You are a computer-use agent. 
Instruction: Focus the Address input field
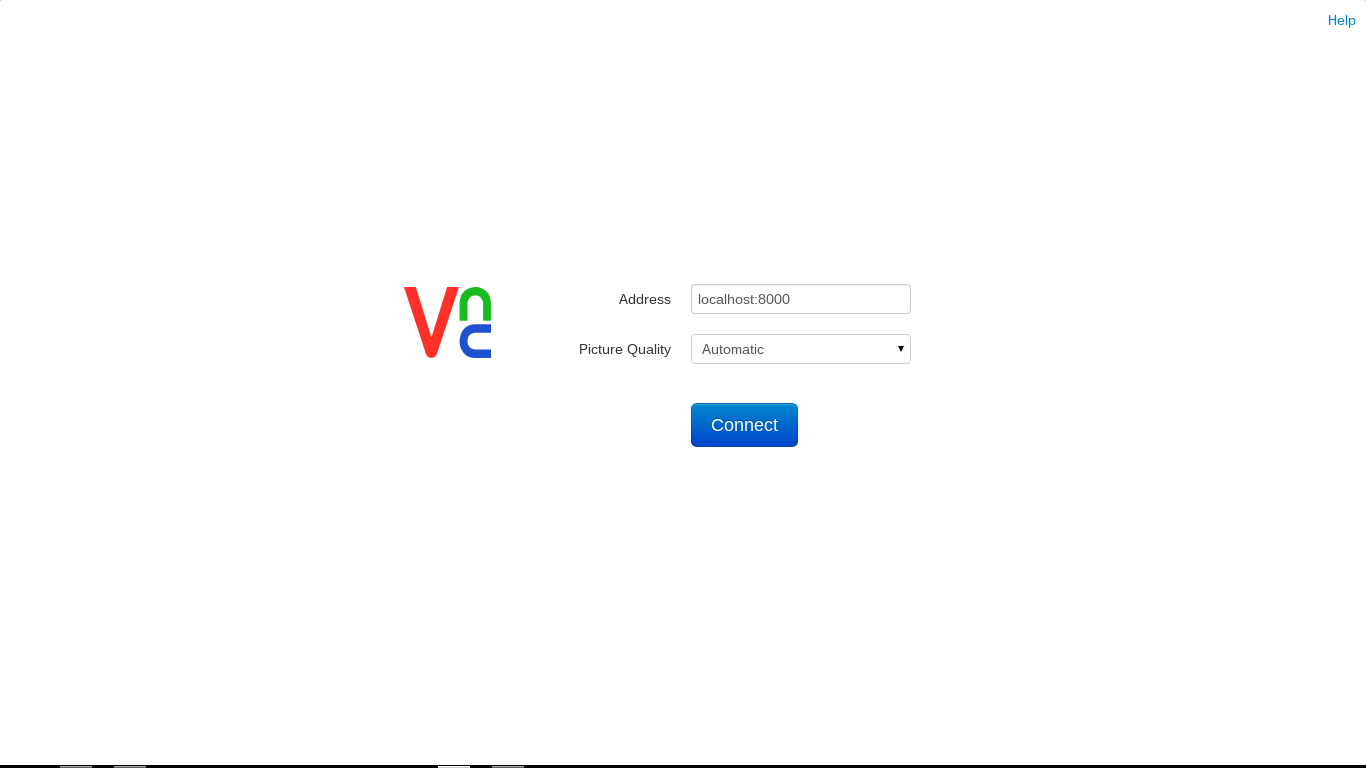pos(801,299)
